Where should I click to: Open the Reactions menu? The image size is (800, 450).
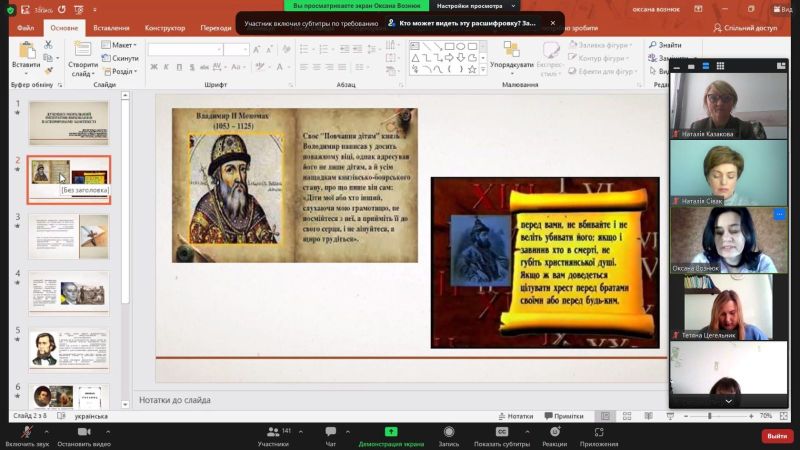555,432
